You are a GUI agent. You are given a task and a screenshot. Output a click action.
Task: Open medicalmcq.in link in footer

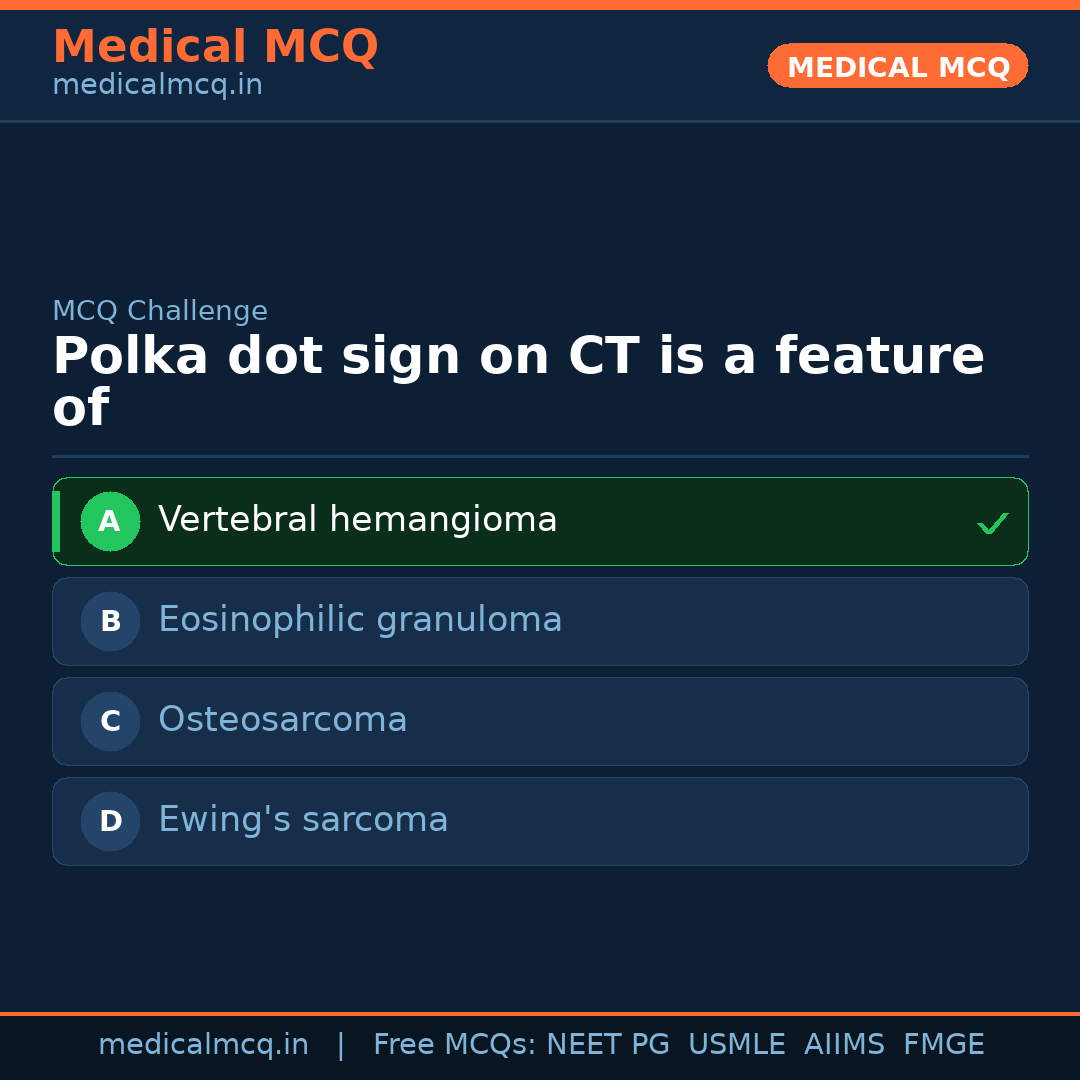coord(203,1045)
